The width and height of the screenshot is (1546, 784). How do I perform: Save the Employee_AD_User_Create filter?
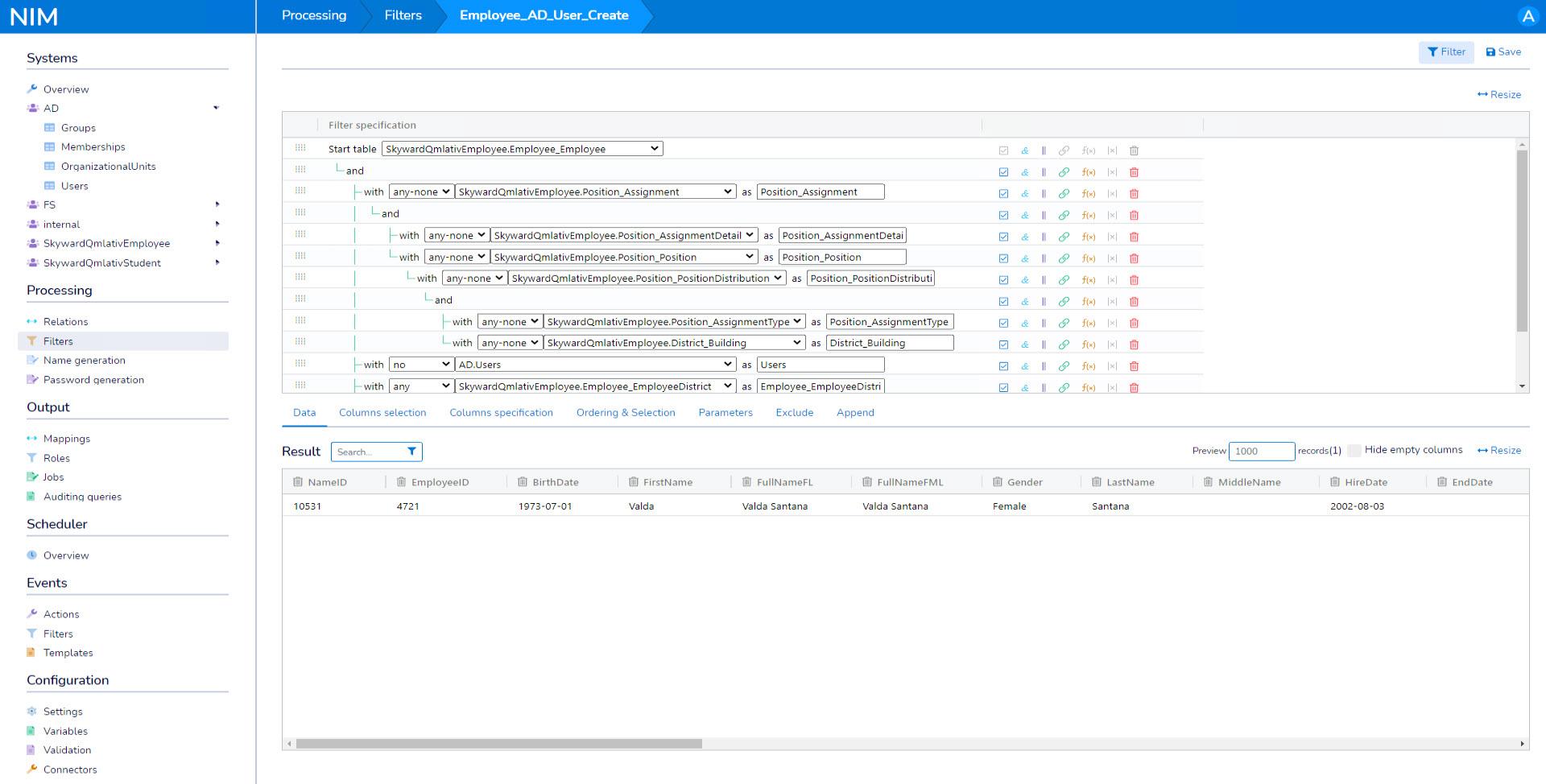click(1503, 52)
